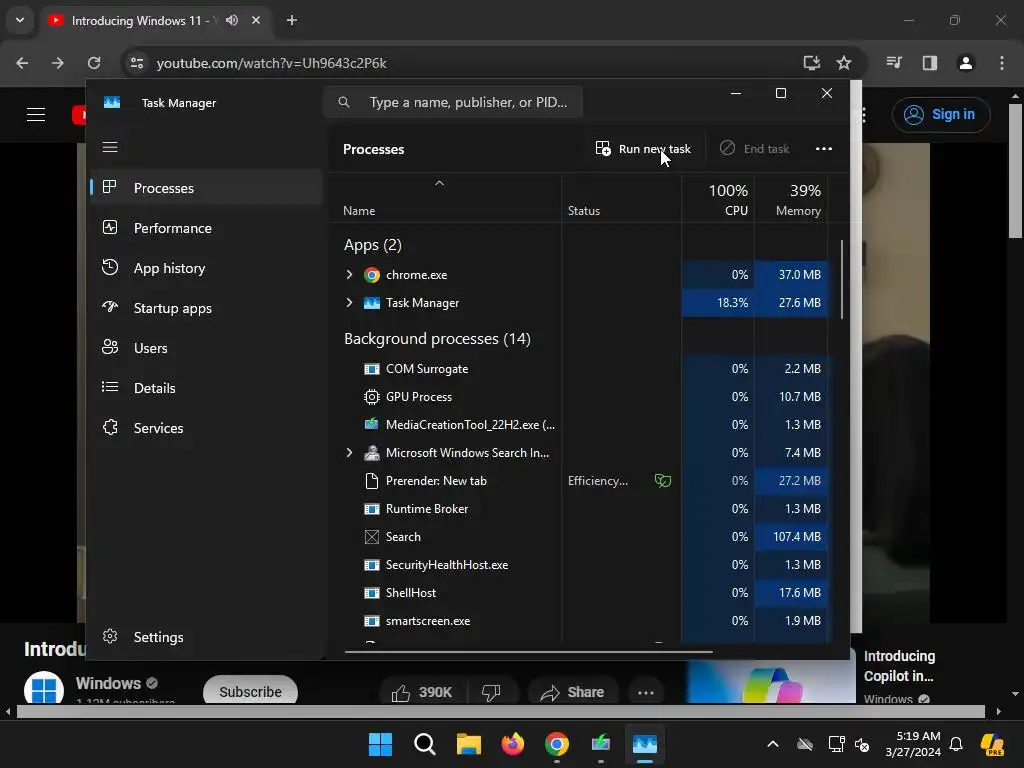The height and width of the screenshot is (768, 1024).
Task: Open Chrome three-dot menu
Action: click(x=1002, y=63)
